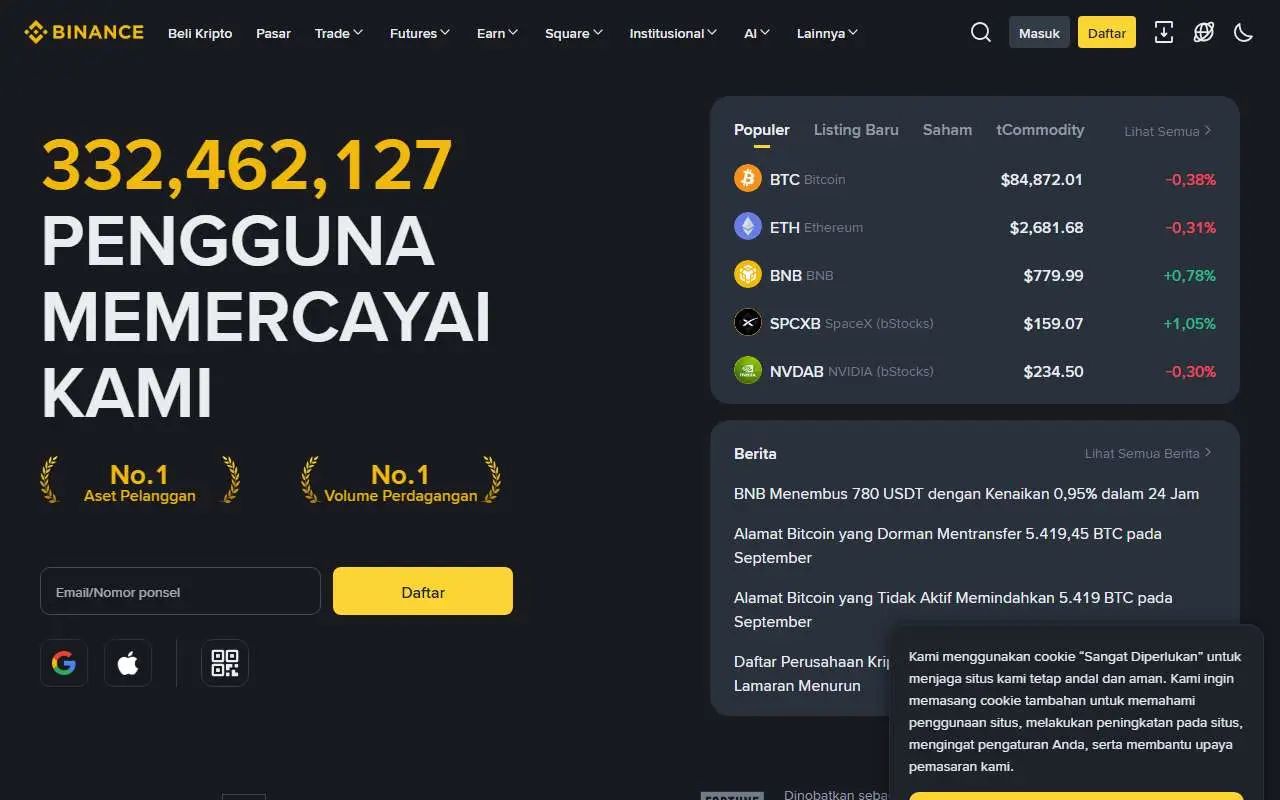Show the QR code sign-in icon

coord(225,663)
